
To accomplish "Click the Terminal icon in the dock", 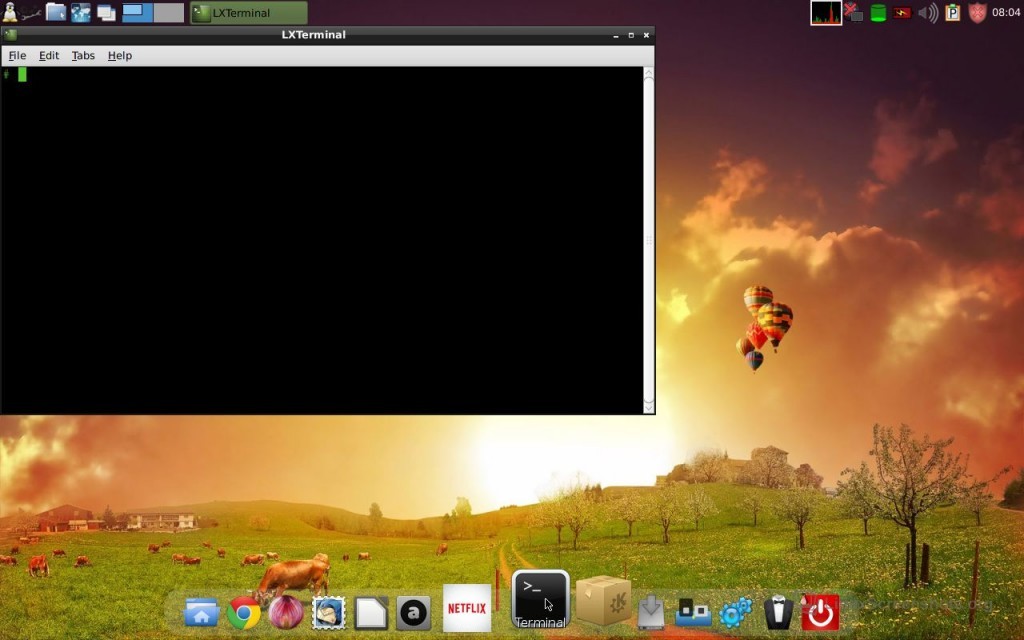I will coord(540,598).
